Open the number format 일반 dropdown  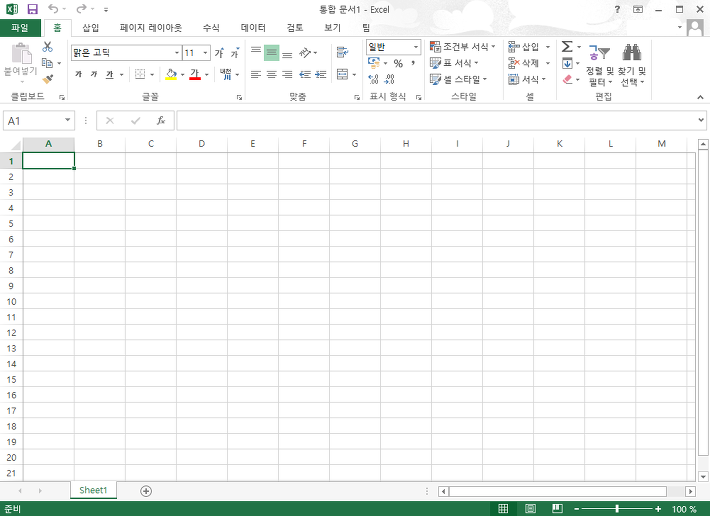416,47
